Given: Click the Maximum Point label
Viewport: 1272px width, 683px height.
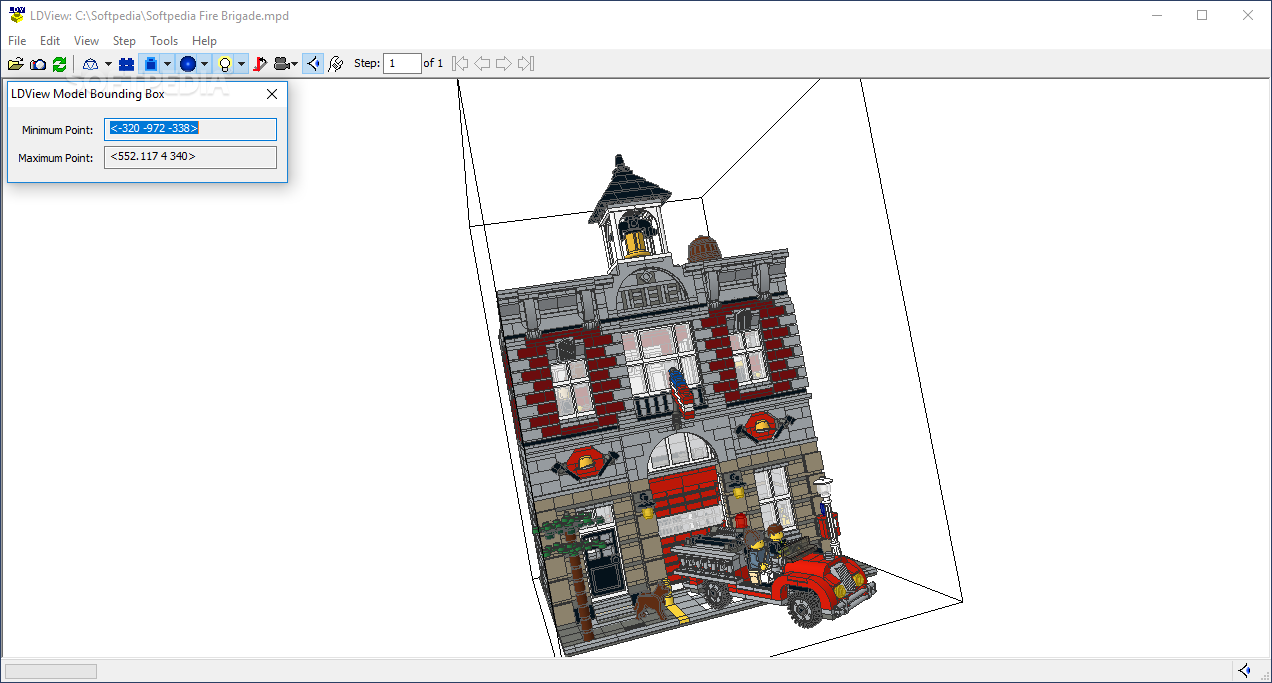Looking at the screenshot, I should [x=55, y=158].
